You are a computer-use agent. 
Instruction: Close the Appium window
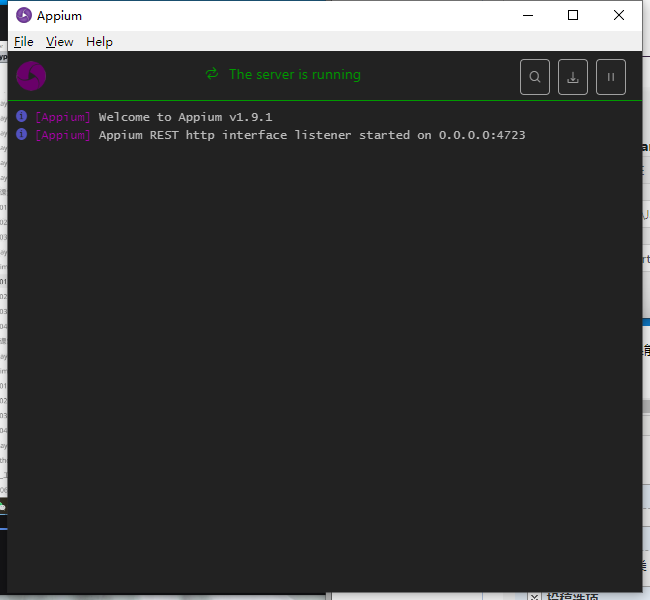619,15
